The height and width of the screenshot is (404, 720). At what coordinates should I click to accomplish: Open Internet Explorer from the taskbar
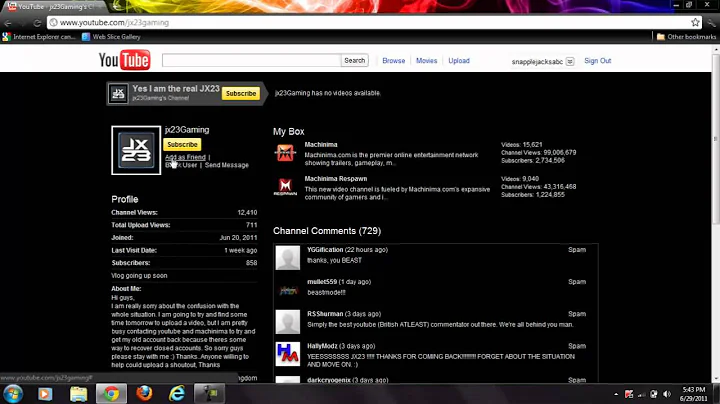(x=177, y=394)
